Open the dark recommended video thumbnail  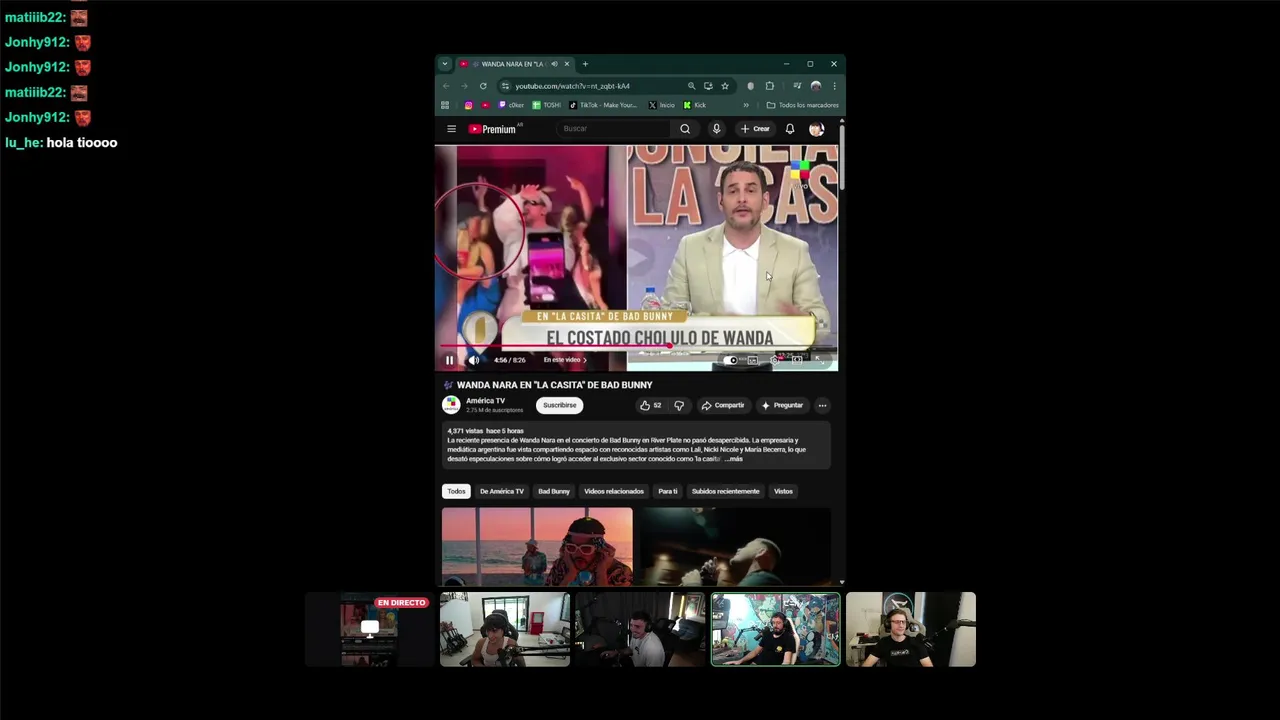pos(736,546)
